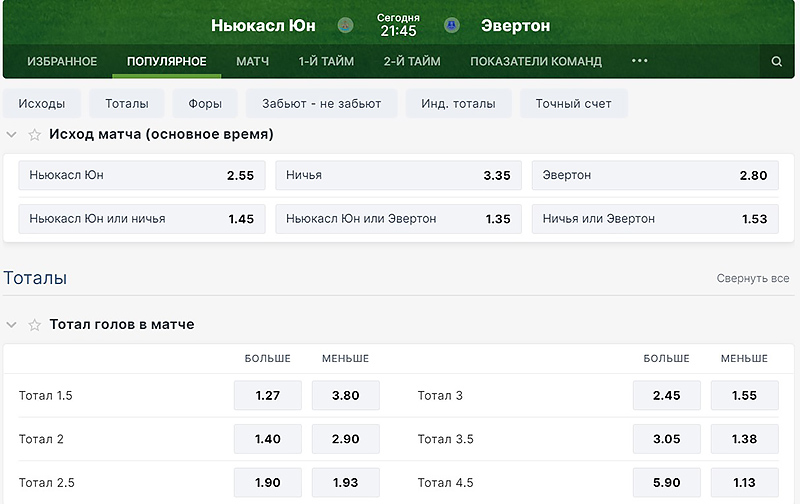Switch to the 1-й тайм tab

click(x=326, y=61)
